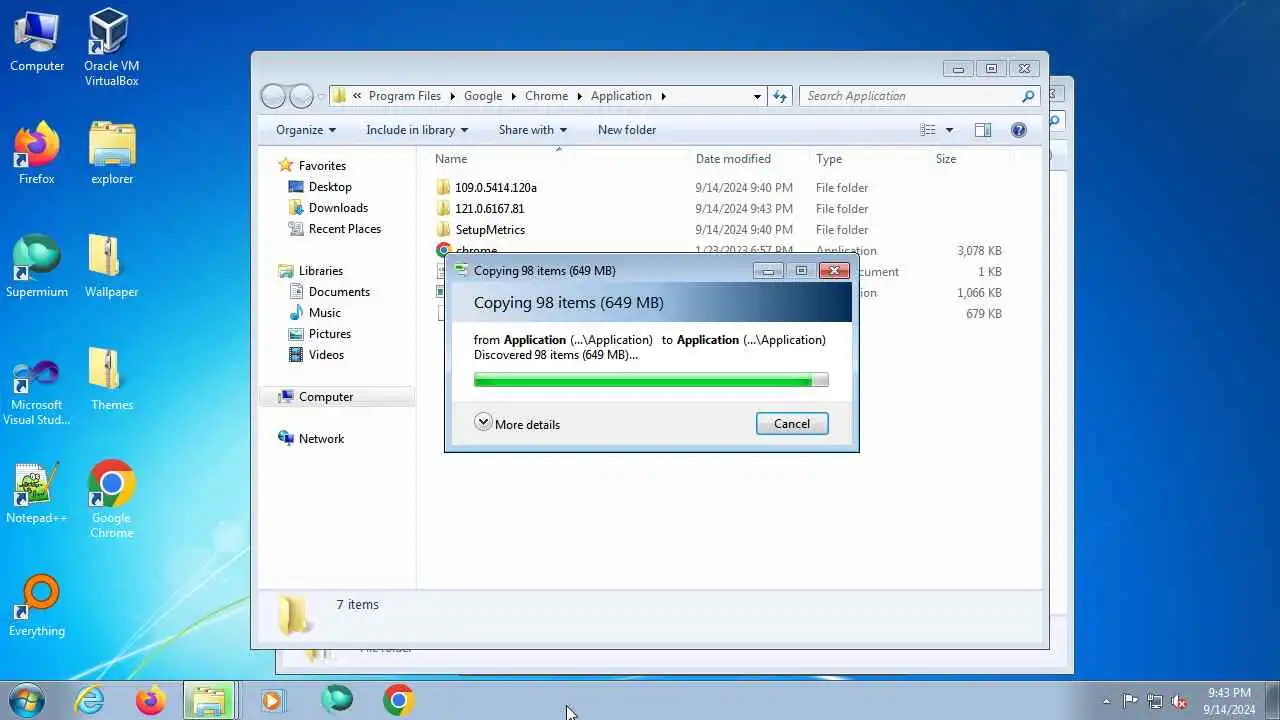The height and width of the screenshot is (720, 1280).
Task: Select Program Files in the address bar
Action: (x=405, y=96)
